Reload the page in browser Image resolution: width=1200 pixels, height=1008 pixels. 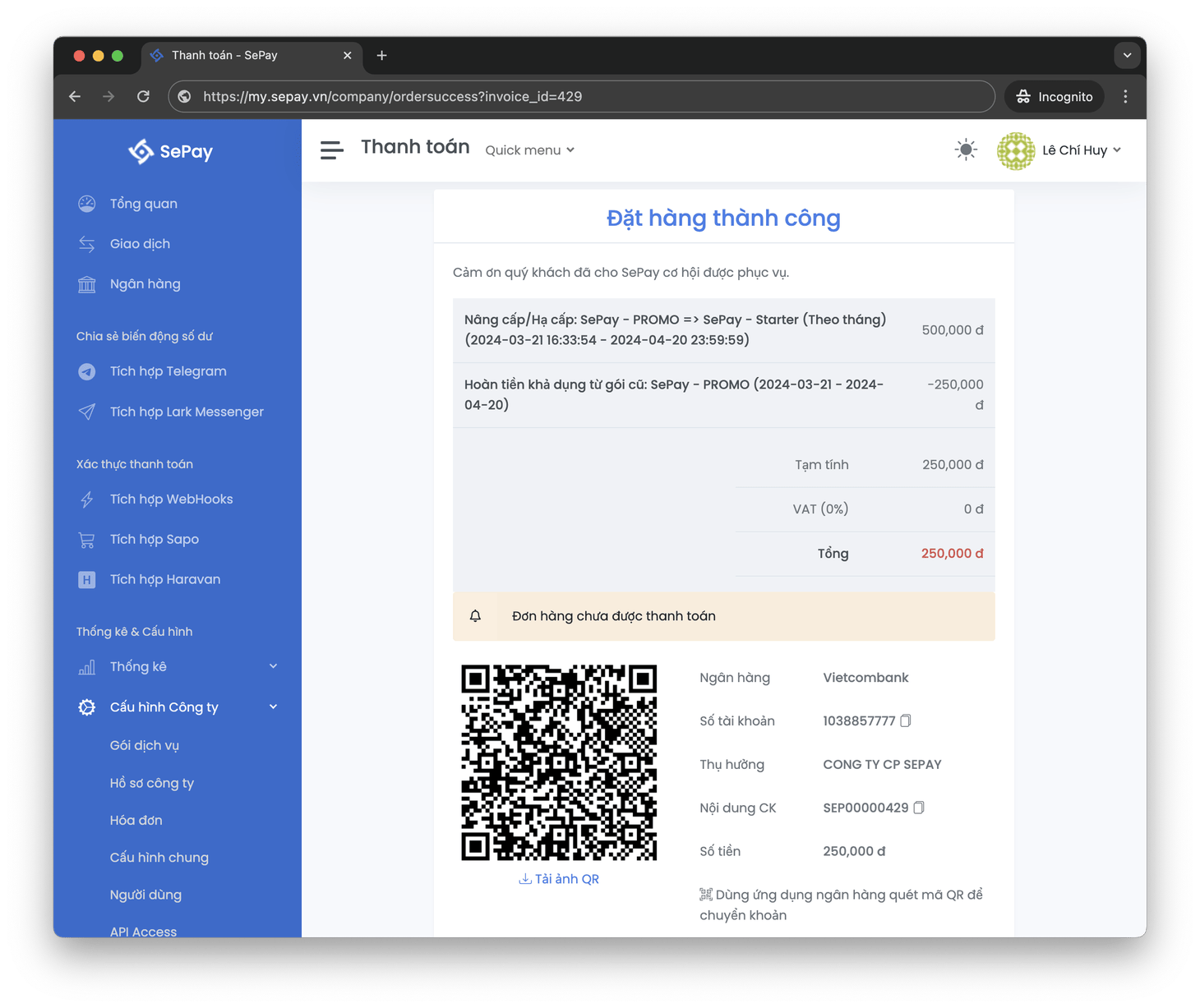coord(143,96)
